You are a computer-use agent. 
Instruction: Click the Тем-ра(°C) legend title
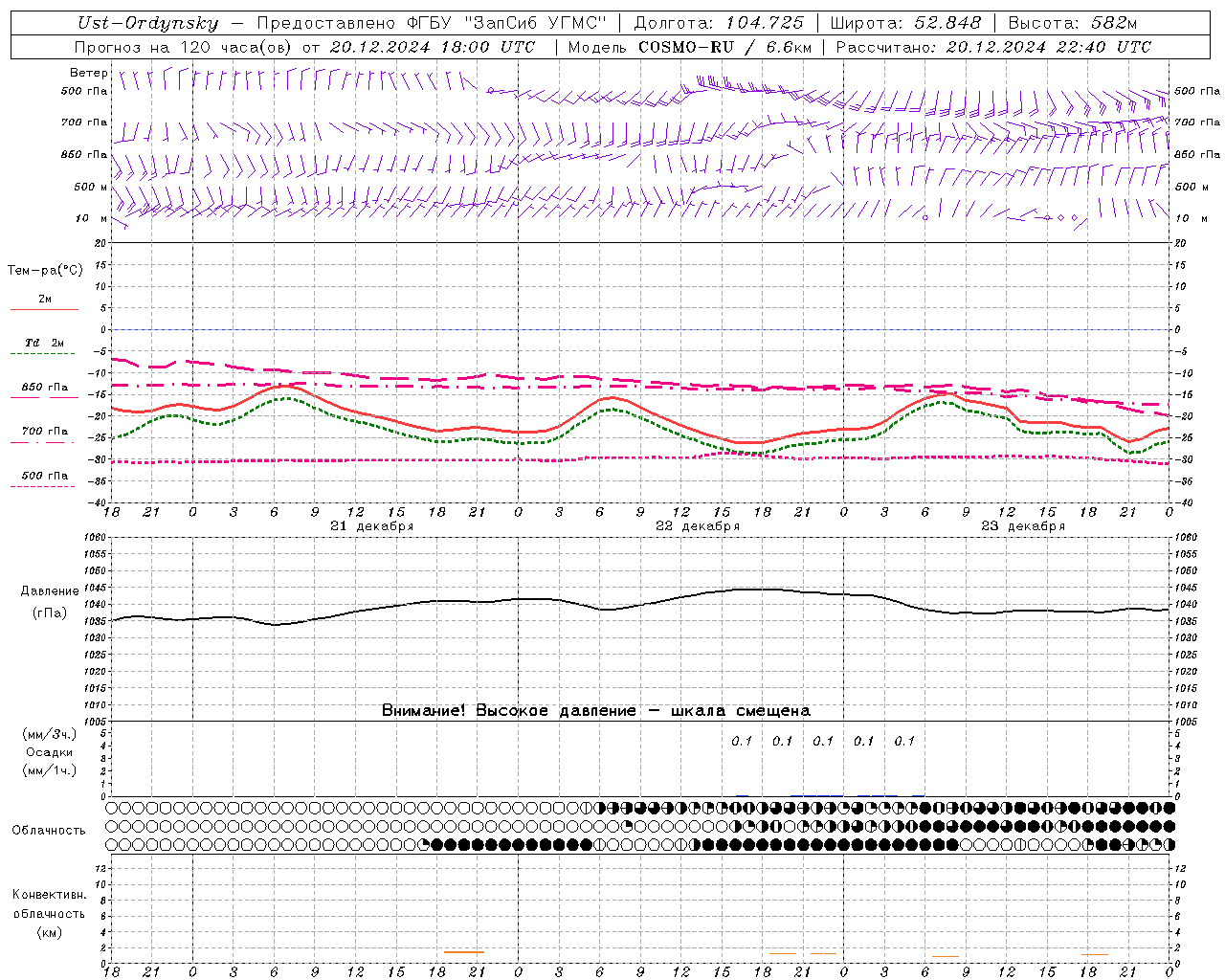(45, 271)
